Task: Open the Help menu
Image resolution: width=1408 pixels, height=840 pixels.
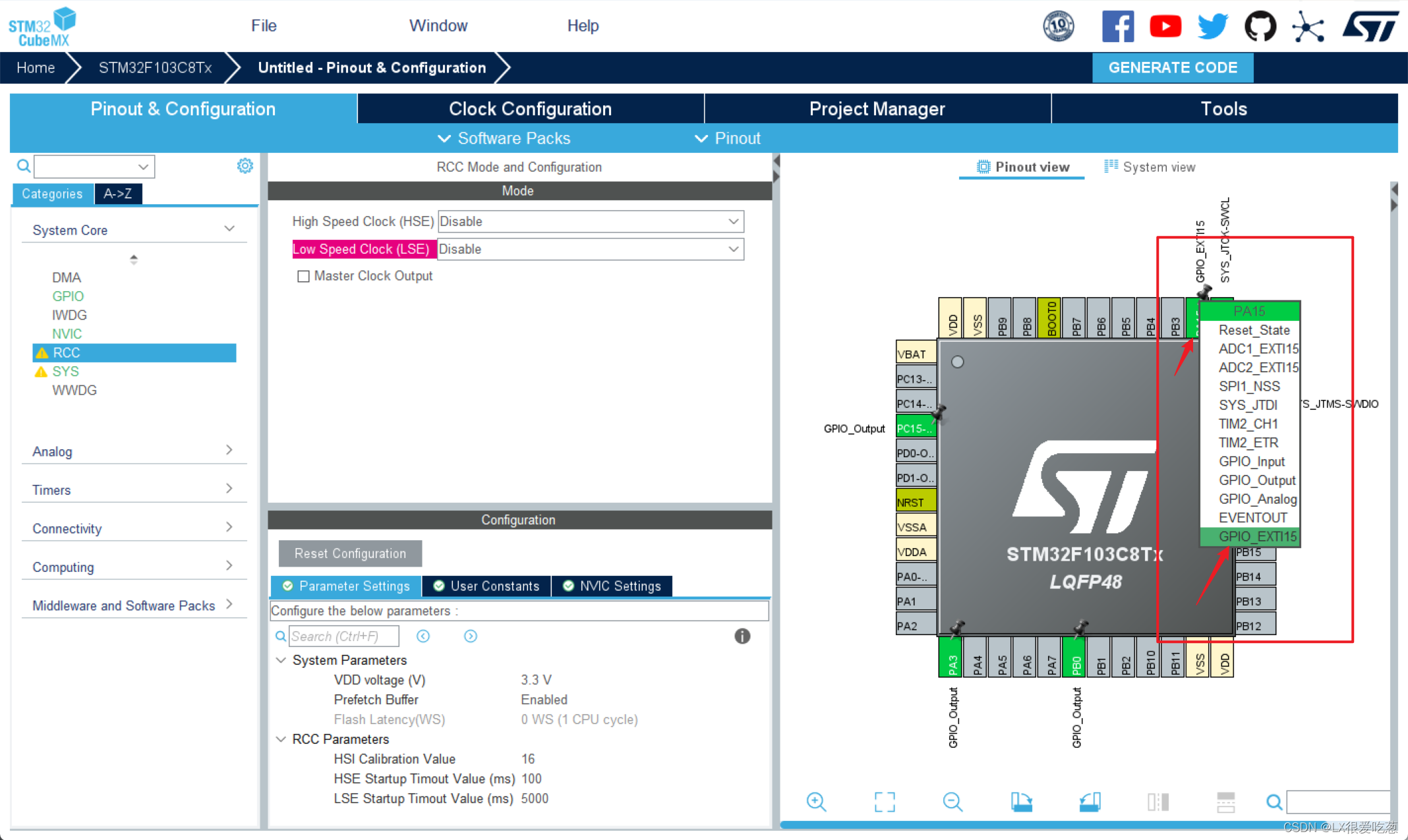Action: [583, 26]
